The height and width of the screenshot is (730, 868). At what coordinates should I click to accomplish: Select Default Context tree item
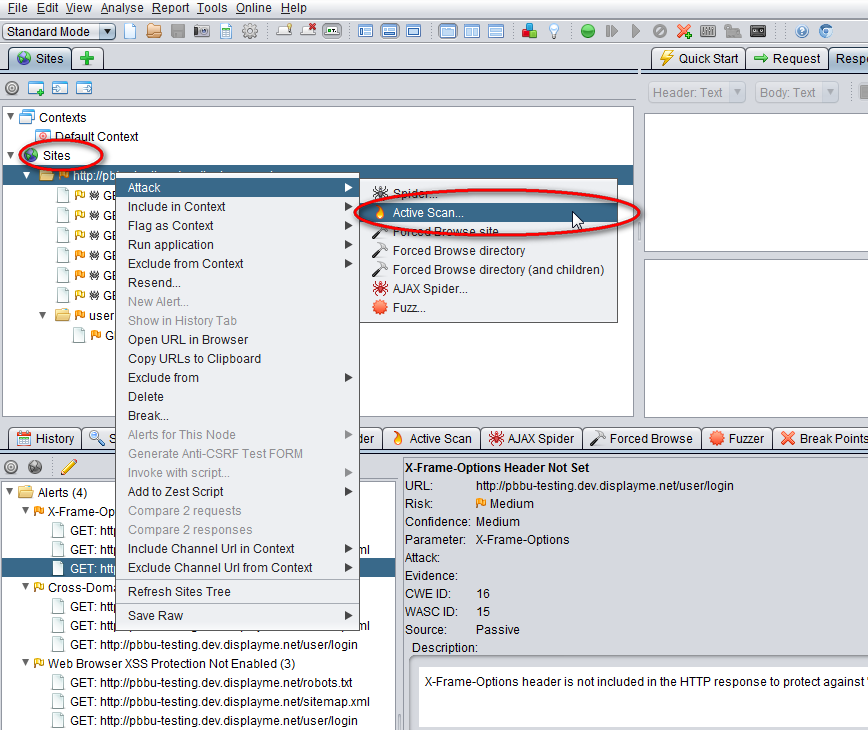96,137
